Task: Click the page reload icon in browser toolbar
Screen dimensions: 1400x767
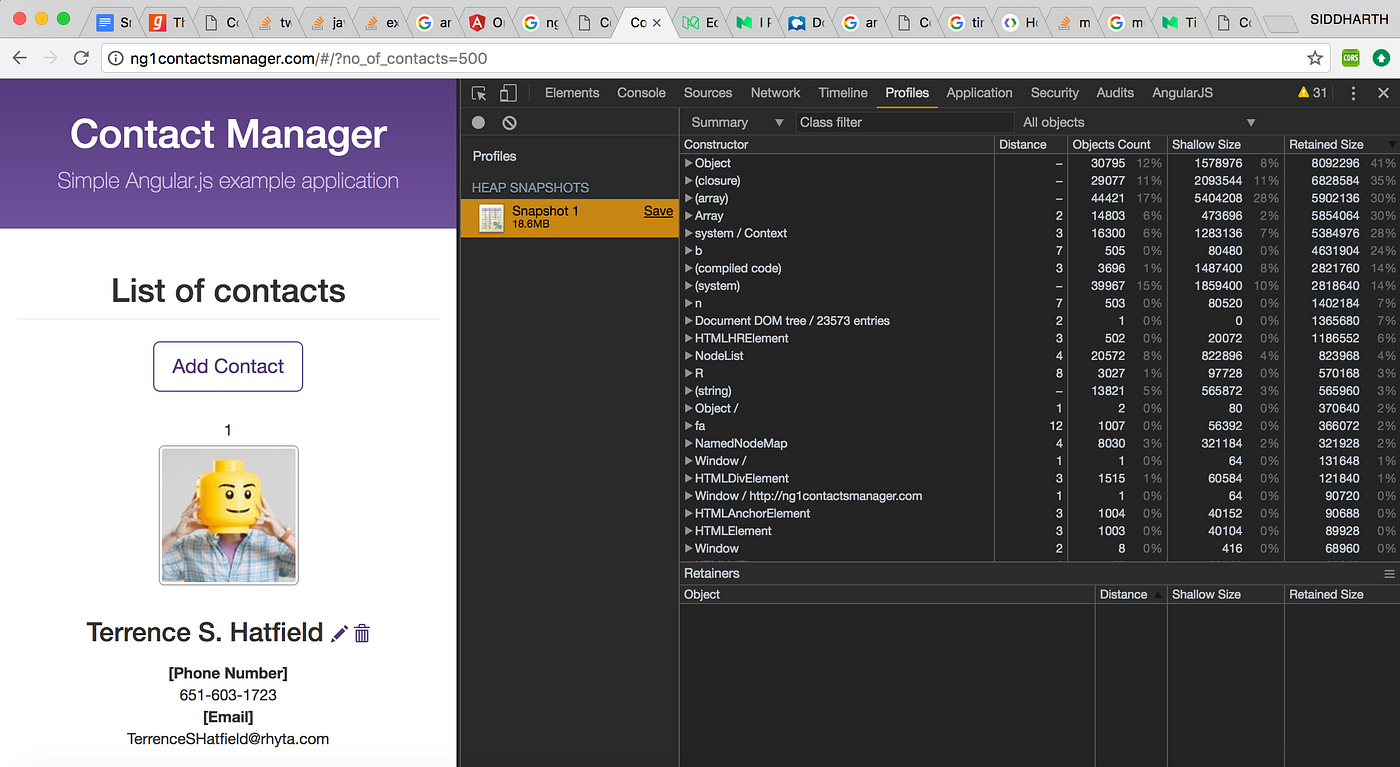Action: [x=81, y=57]
